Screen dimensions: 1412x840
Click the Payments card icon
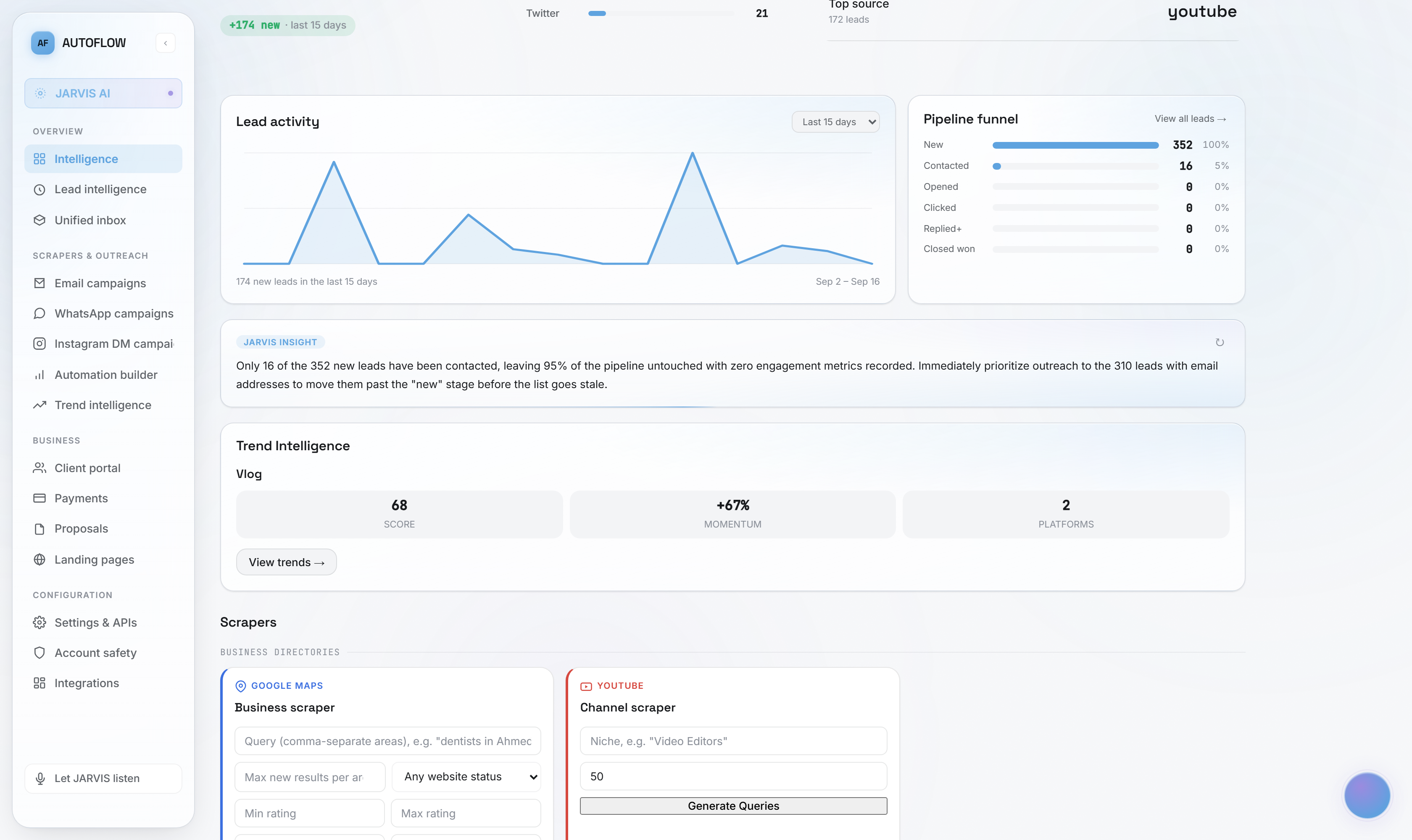tap(40, 499)
